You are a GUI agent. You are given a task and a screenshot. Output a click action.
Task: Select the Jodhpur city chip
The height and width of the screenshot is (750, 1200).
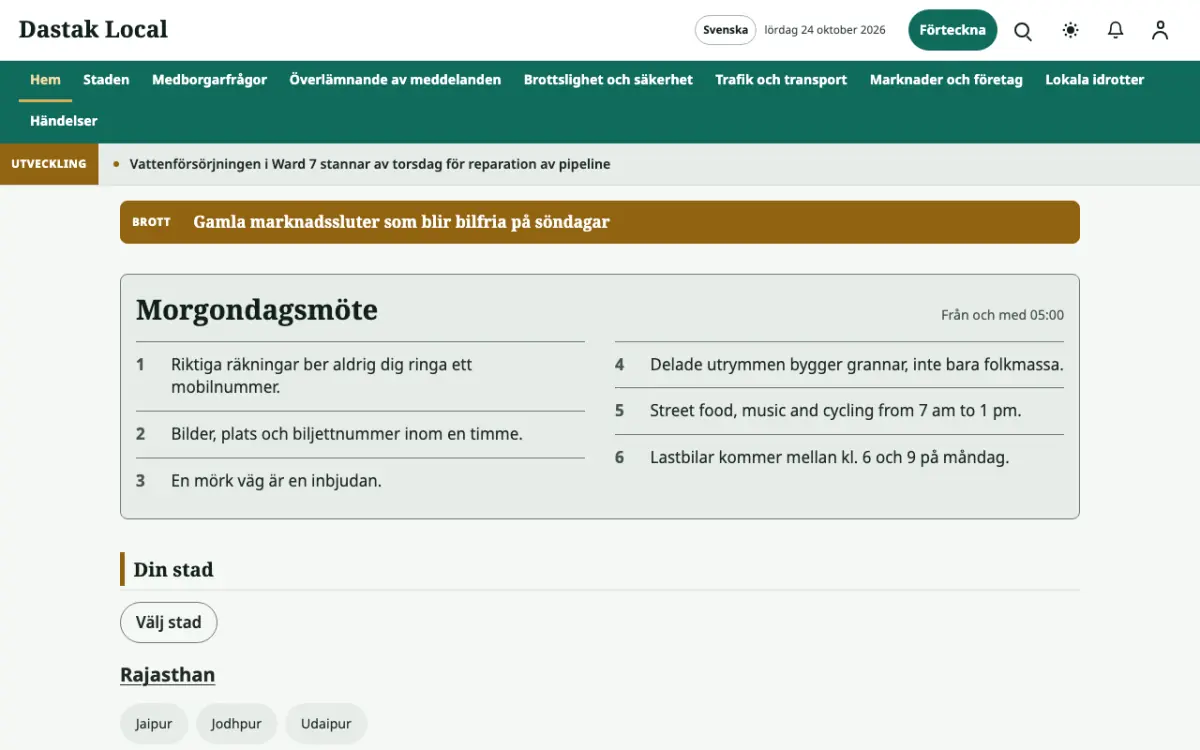pyautogui.click(x=236, y=724)
